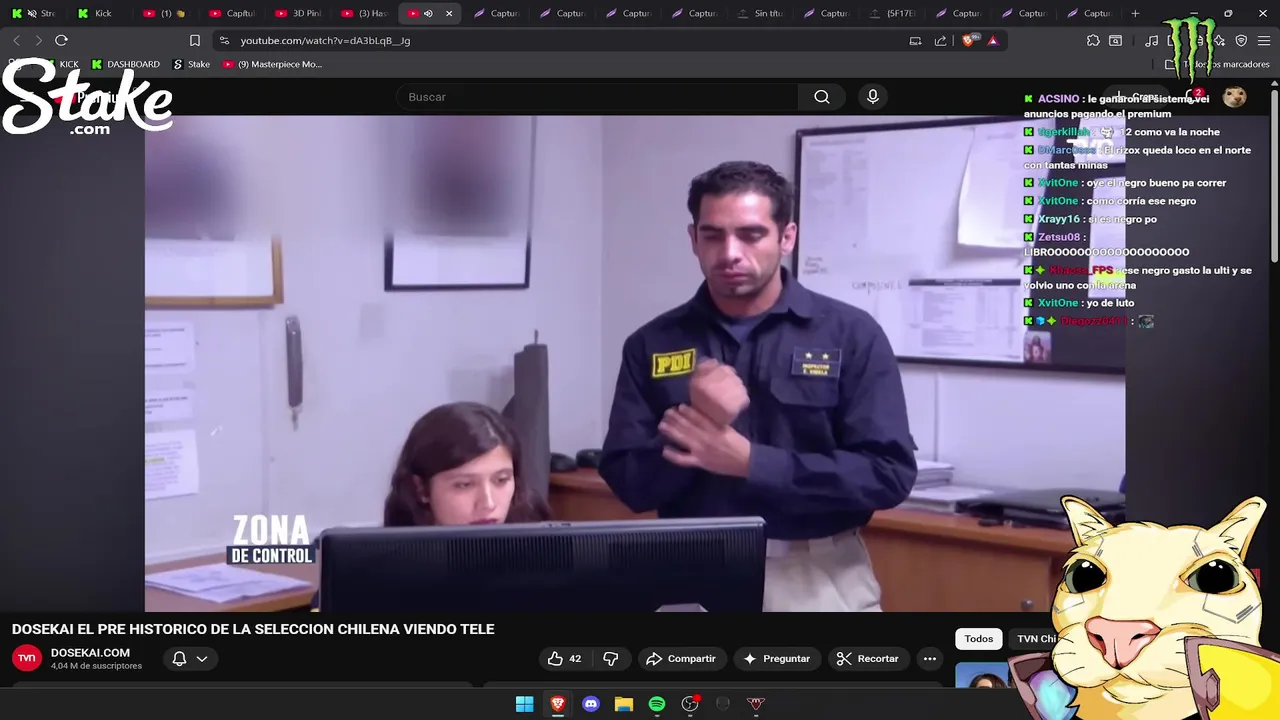
Task: Open Discord from the taskbar
Action: coord(591,704)
